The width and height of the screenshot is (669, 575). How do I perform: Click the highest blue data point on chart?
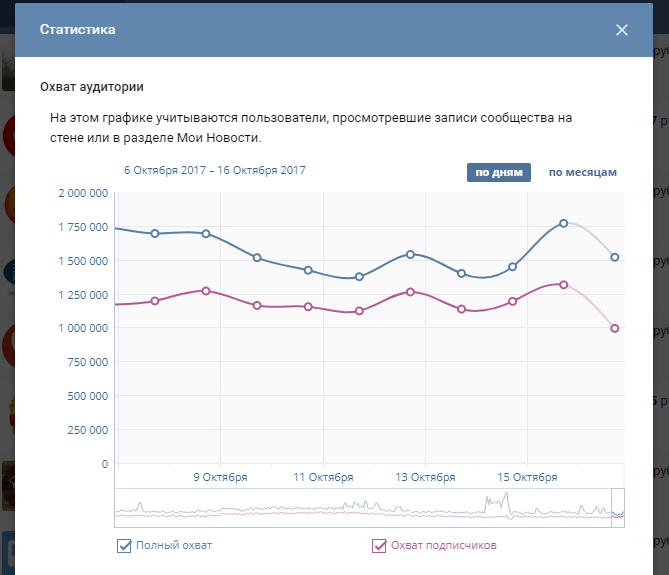point(564,223)
